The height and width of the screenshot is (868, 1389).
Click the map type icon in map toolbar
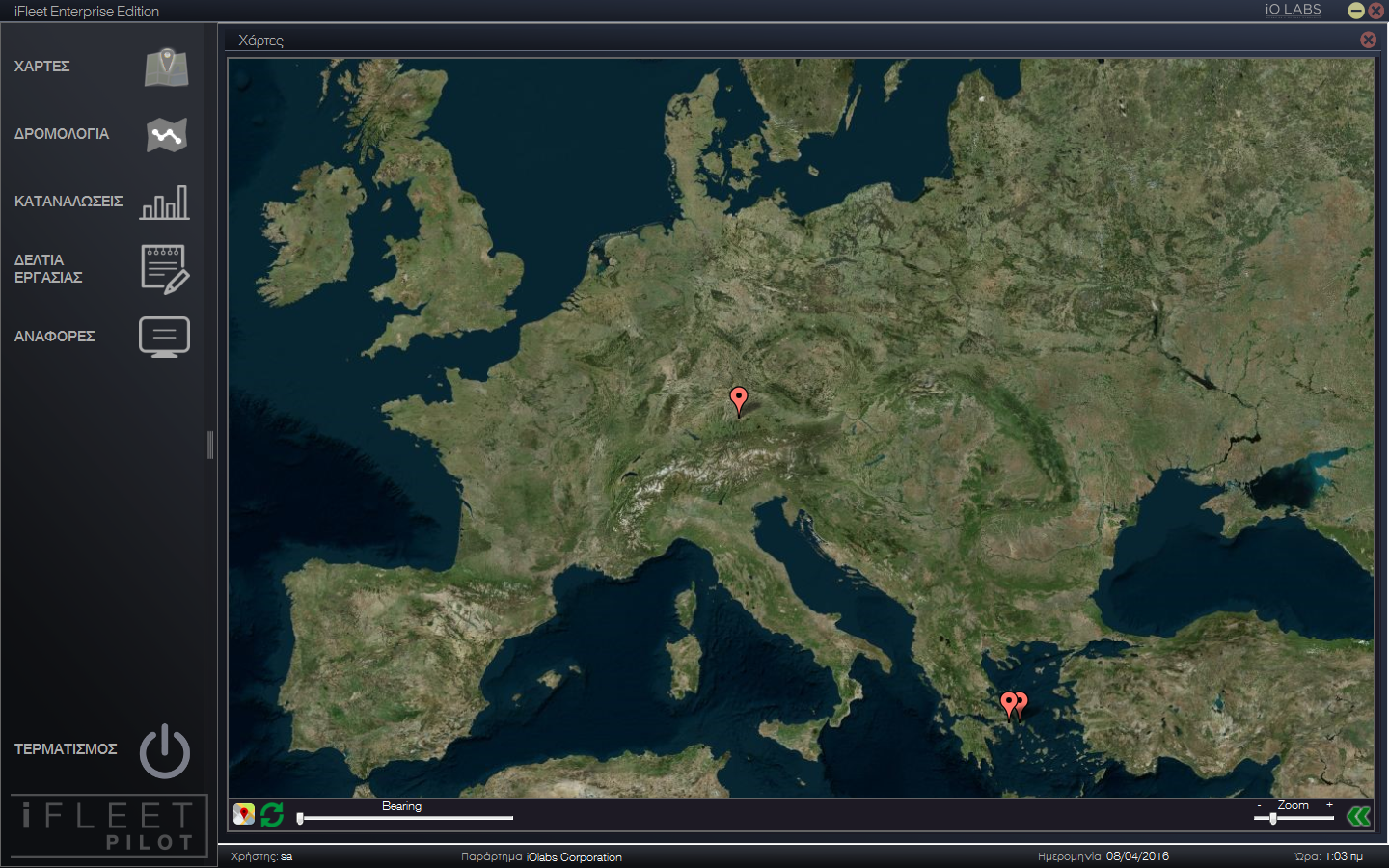coord(244,815)
